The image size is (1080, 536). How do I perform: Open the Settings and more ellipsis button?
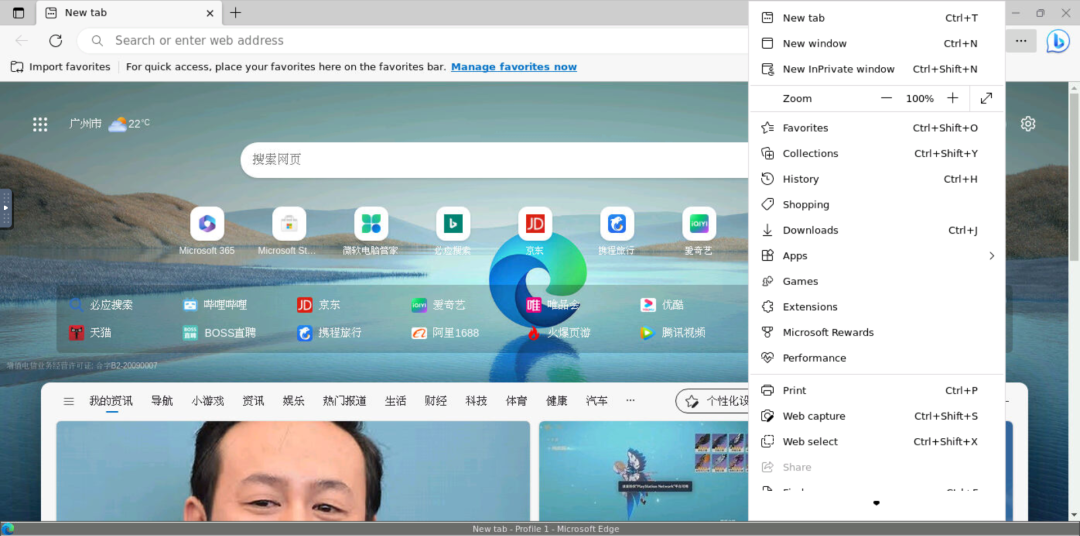click(x=1021, y=41)
